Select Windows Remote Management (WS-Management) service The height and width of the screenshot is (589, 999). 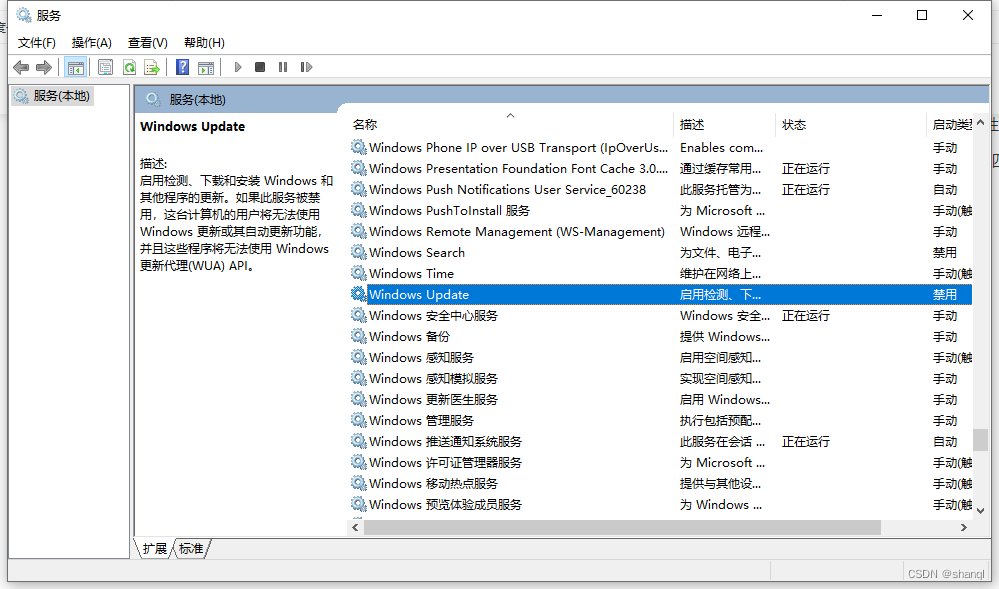pyautogui.click(x=517, y=231)
